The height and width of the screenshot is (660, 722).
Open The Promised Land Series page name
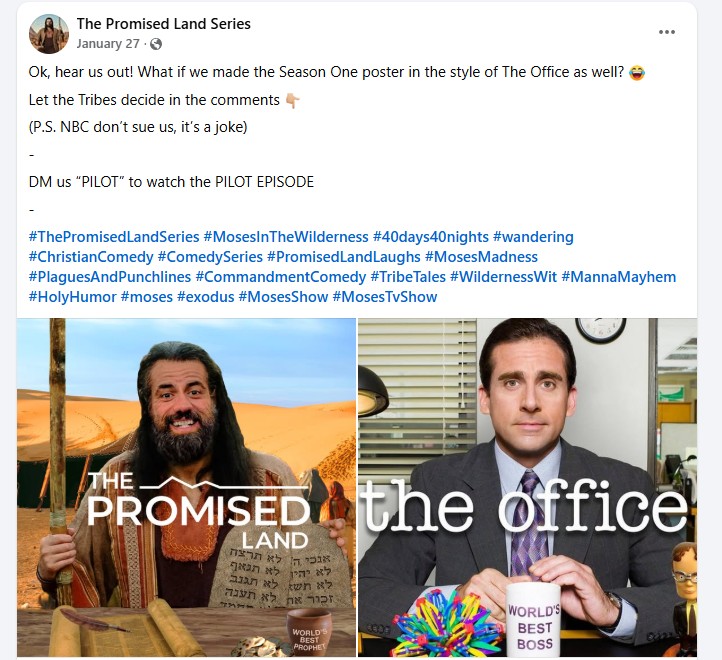tap(163, 23)
